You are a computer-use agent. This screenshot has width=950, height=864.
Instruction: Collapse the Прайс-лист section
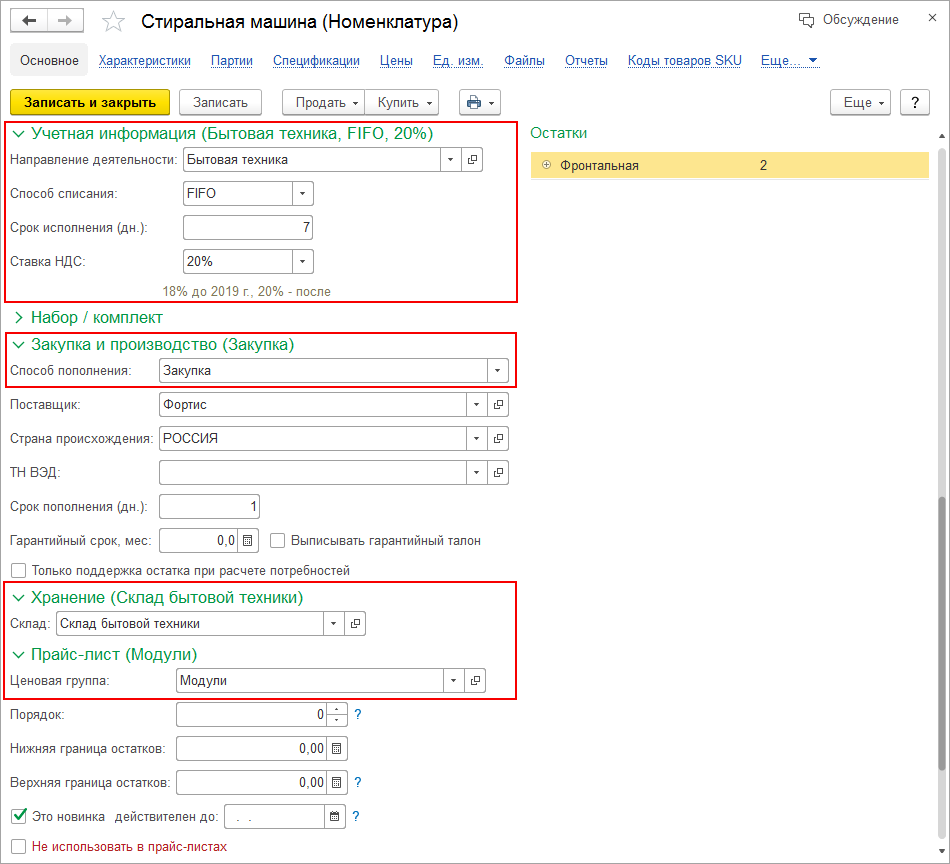(19, 654)
